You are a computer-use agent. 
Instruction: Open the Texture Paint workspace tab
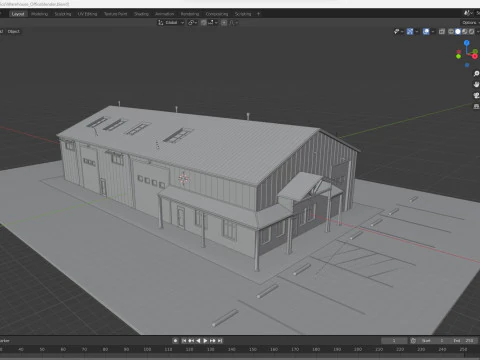coord(115,14)
